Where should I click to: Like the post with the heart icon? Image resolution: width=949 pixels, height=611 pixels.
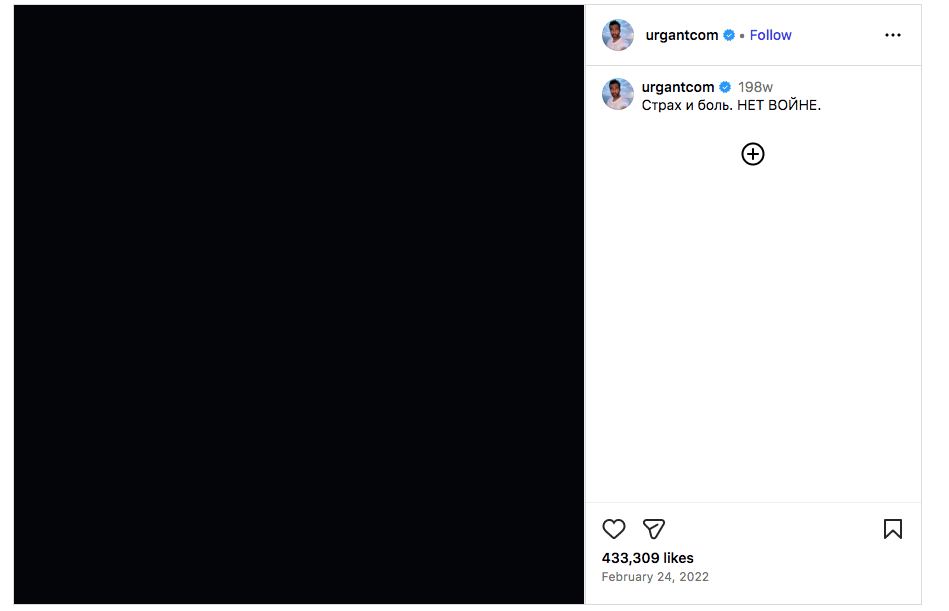click(614, 529)
